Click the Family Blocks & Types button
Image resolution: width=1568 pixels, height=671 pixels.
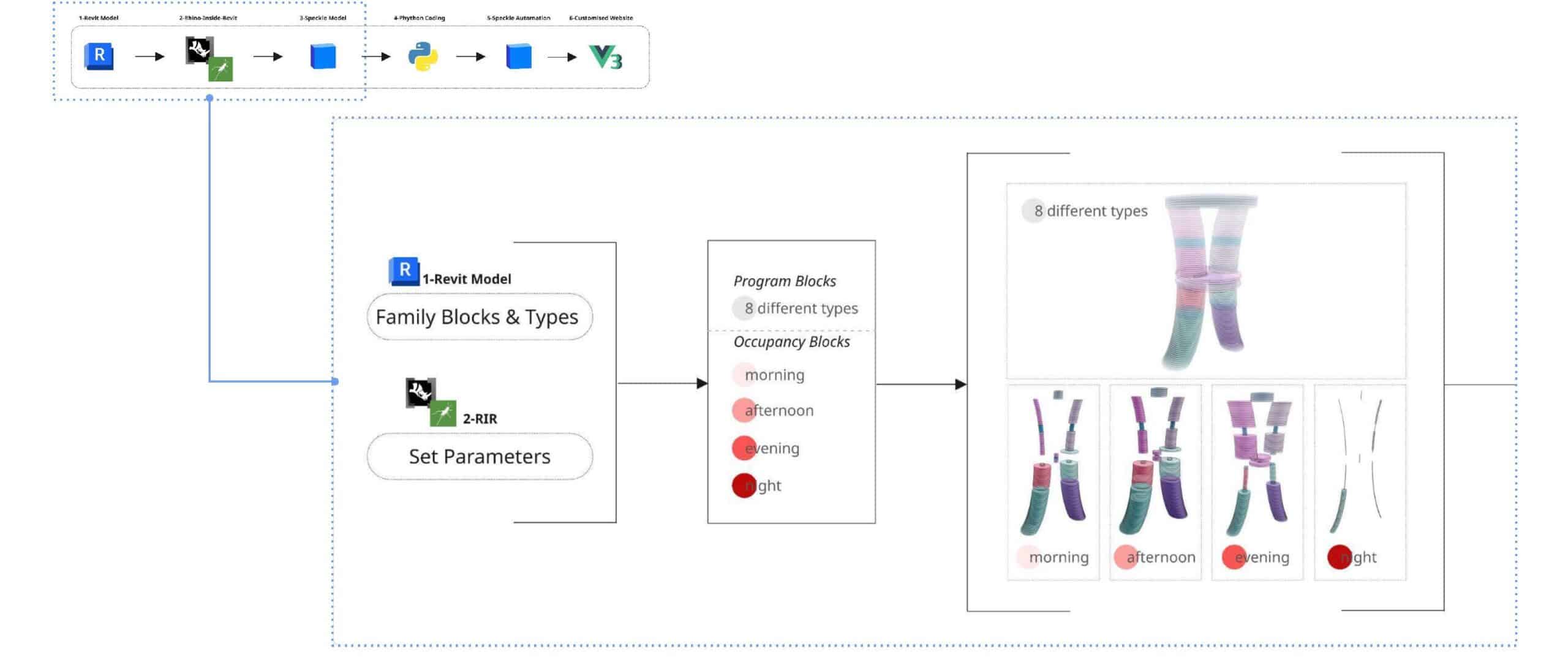[x=479, y=317]
